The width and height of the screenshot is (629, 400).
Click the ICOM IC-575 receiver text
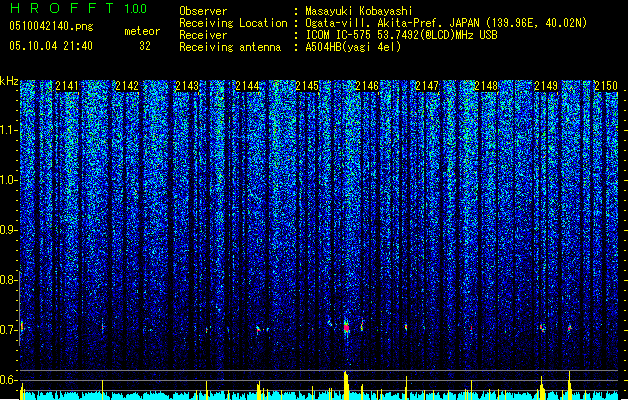point(401,35)
